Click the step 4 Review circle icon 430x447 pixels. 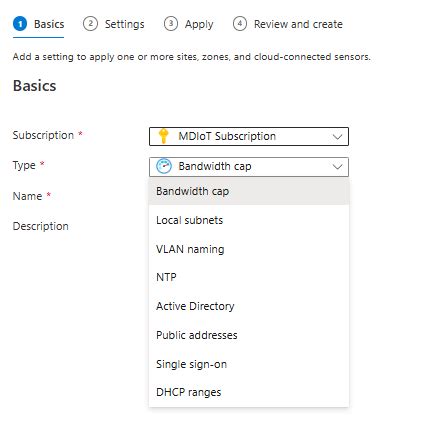[240, 24]
